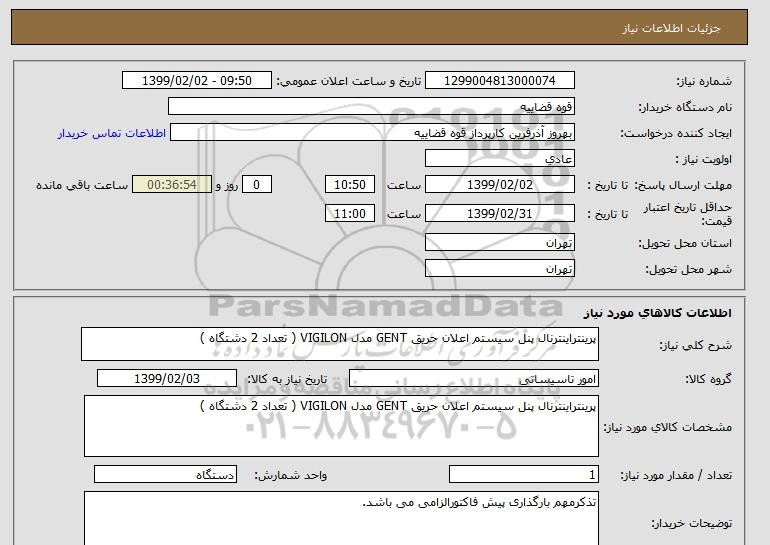Click the label گروه کالا
This screenshot has height=545, width=770.
pos(708,379)
